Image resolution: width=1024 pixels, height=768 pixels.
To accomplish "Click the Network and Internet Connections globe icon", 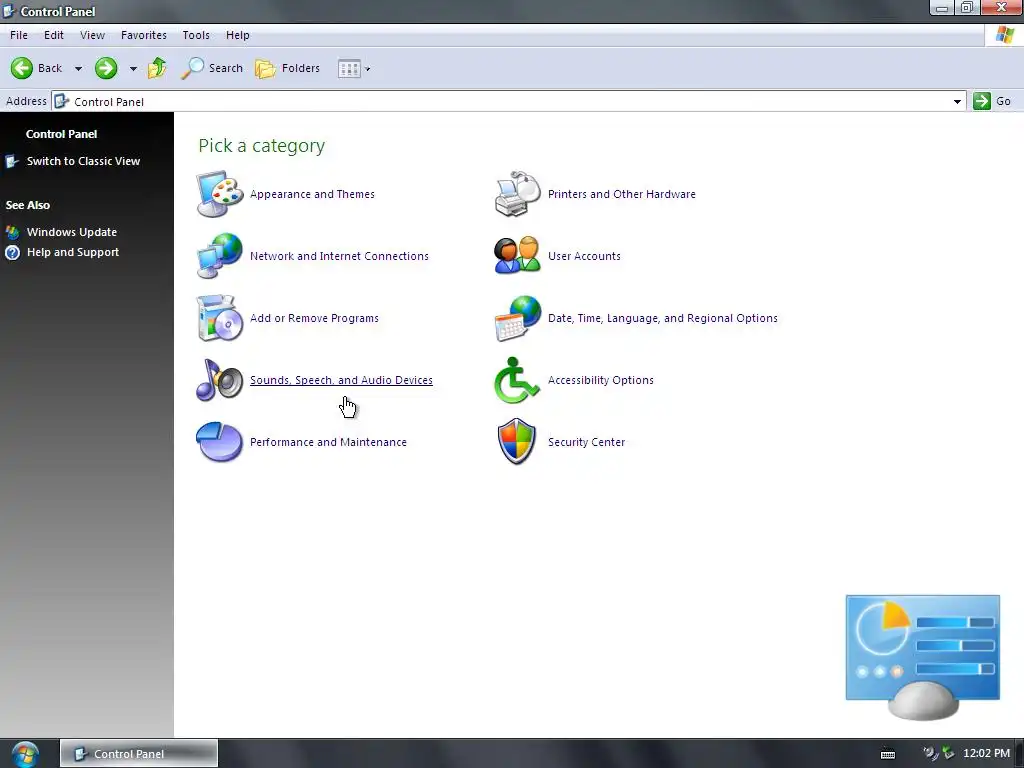I will (220, 255).
